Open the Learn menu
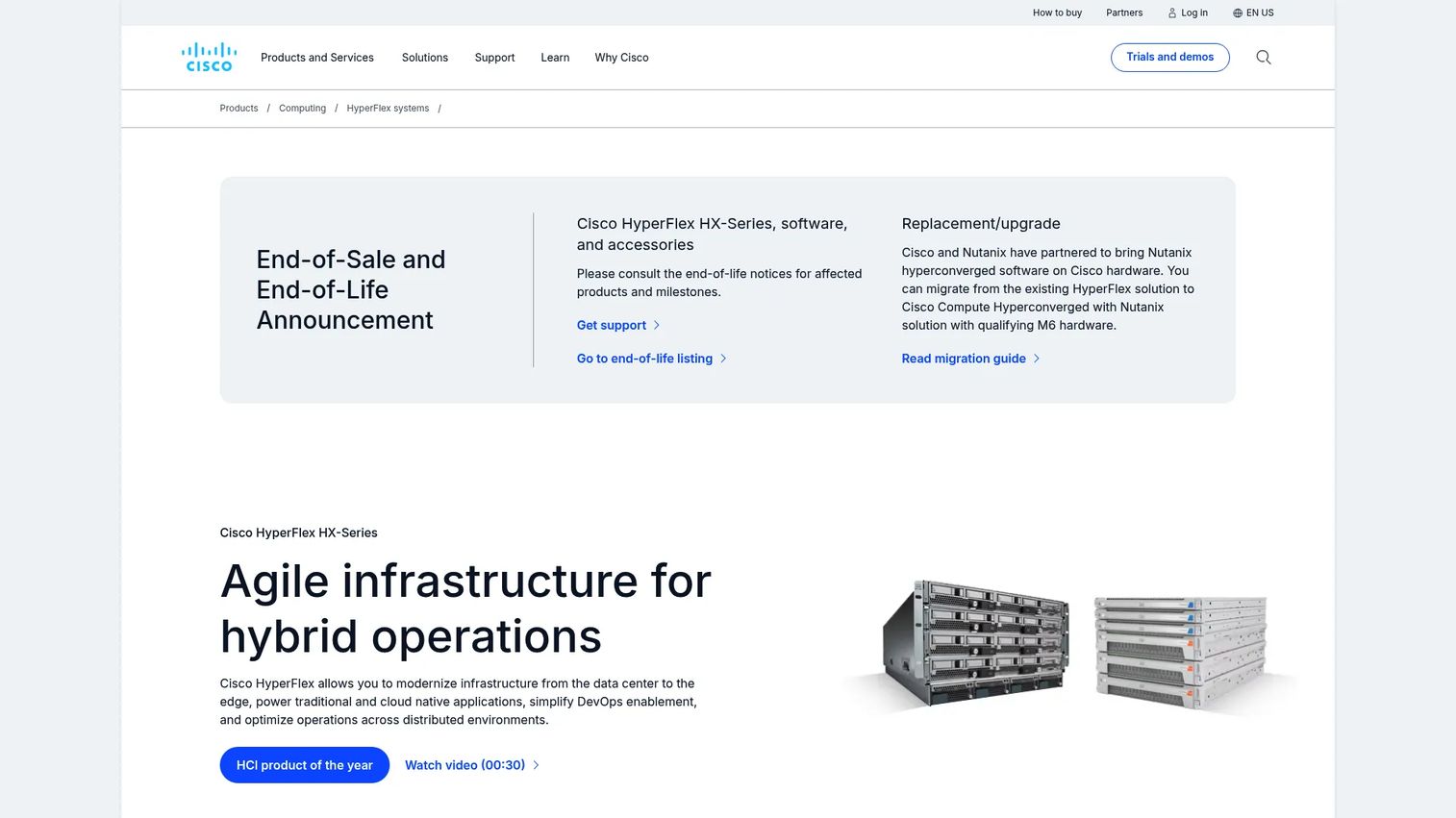 [555, 58]
